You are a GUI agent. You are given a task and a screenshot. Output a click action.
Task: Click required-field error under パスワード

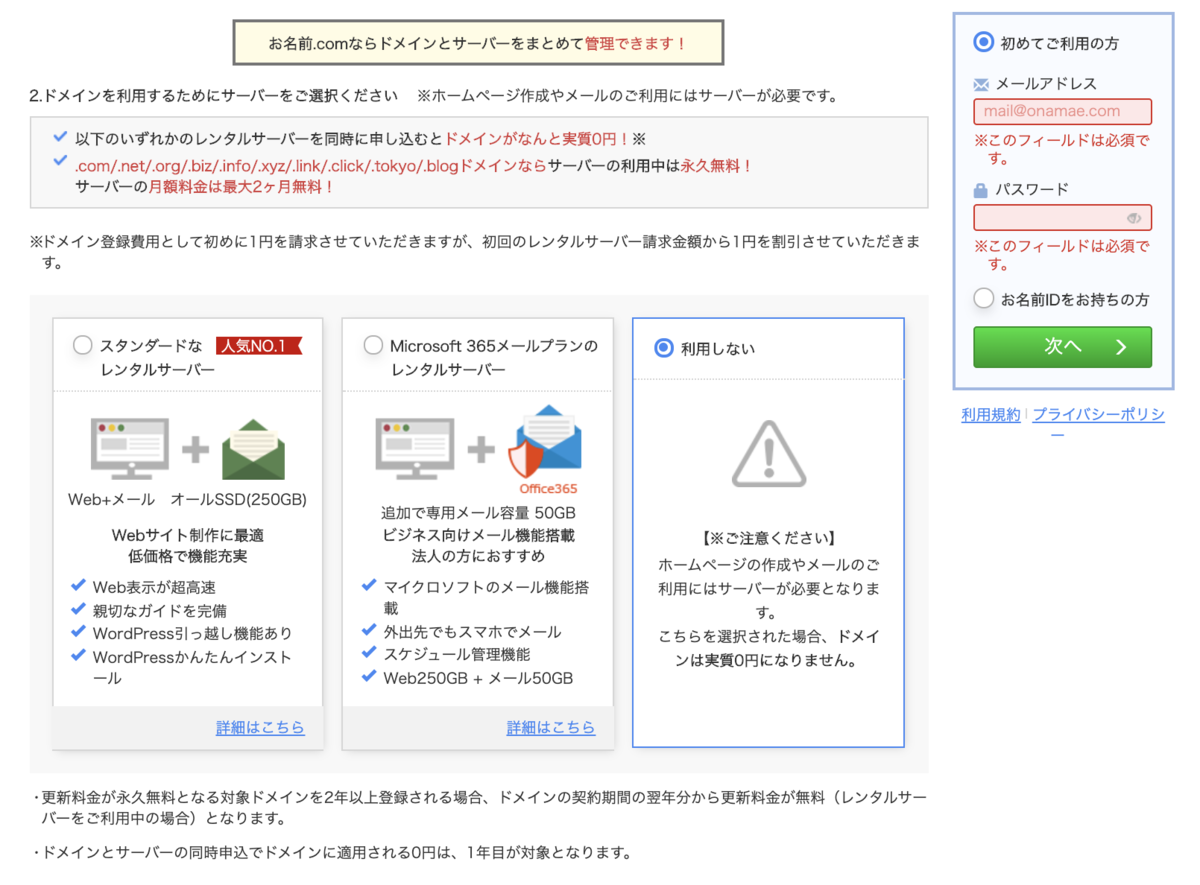point(1062,255)
